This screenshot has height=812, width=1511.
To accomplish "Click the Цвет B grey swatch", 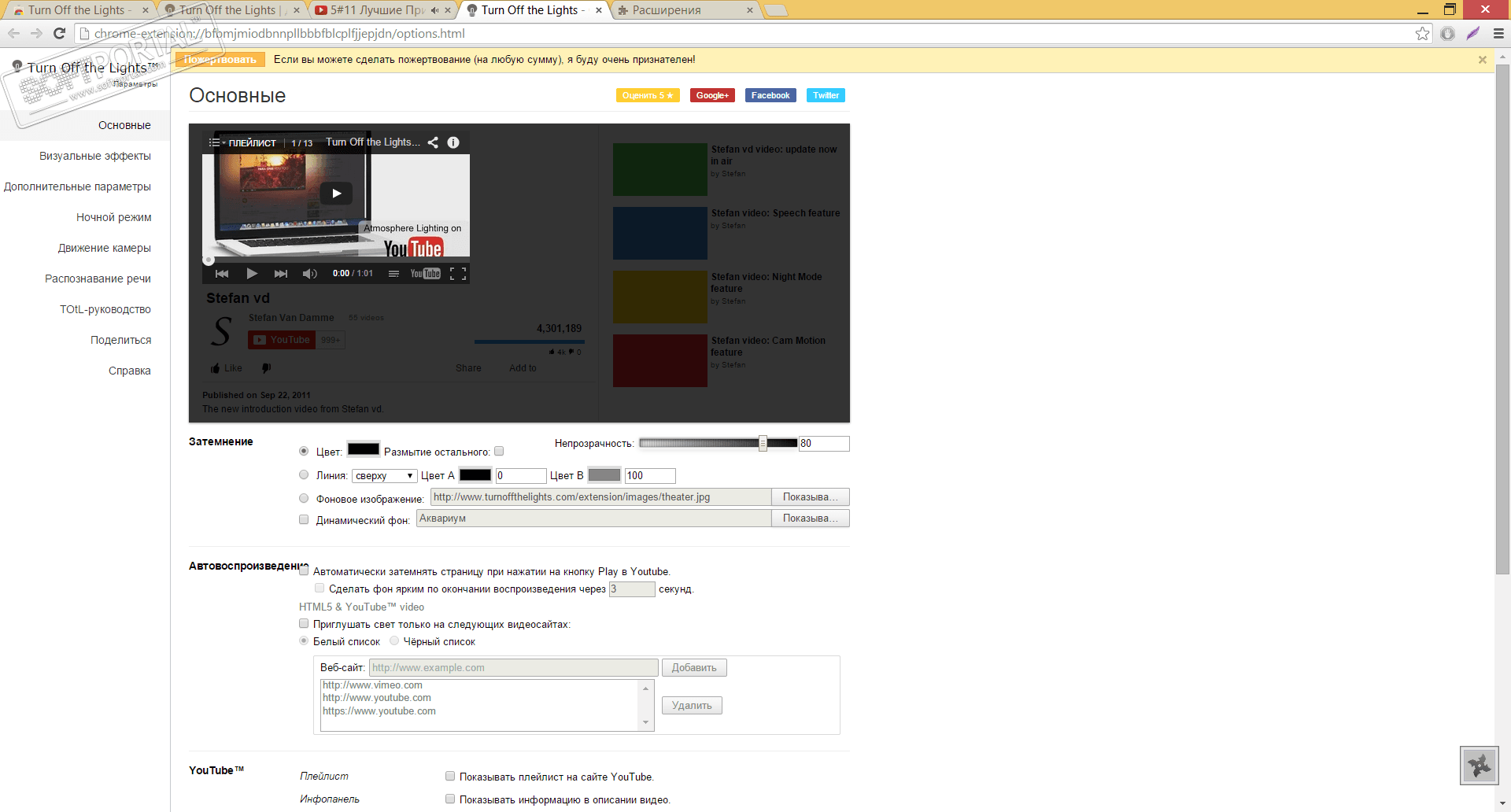I will pos(604,474).
